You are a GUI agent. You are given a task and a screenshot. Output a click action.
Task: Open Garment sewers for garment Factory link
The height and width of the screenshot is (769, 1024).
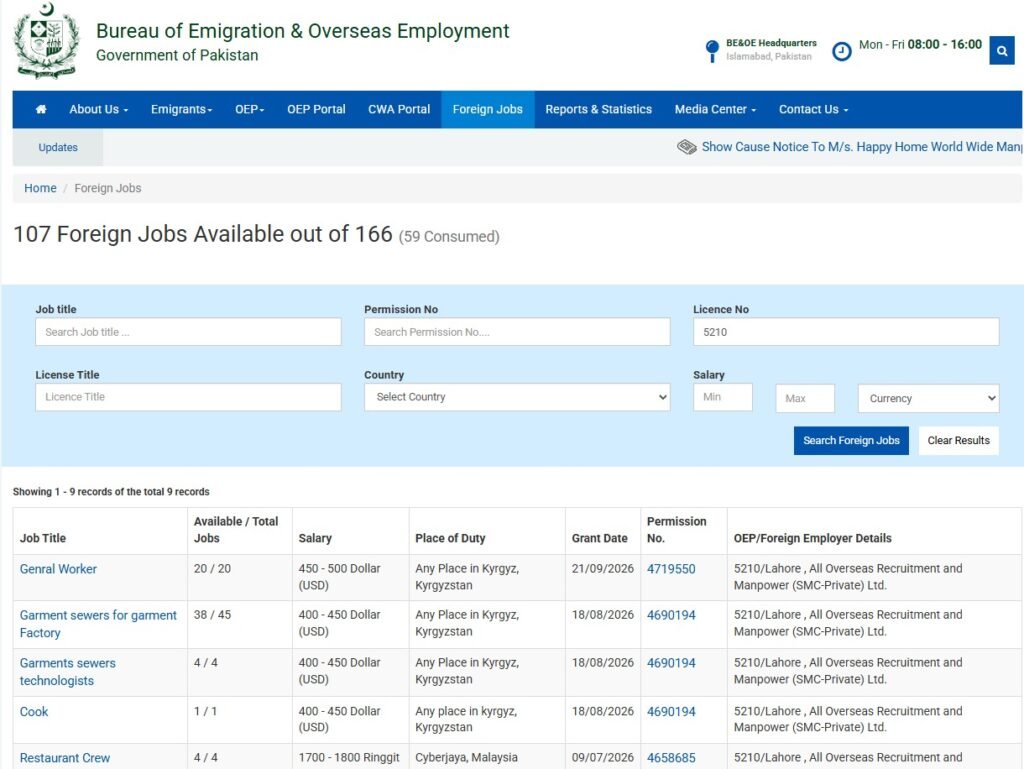[x=98, y=623]
